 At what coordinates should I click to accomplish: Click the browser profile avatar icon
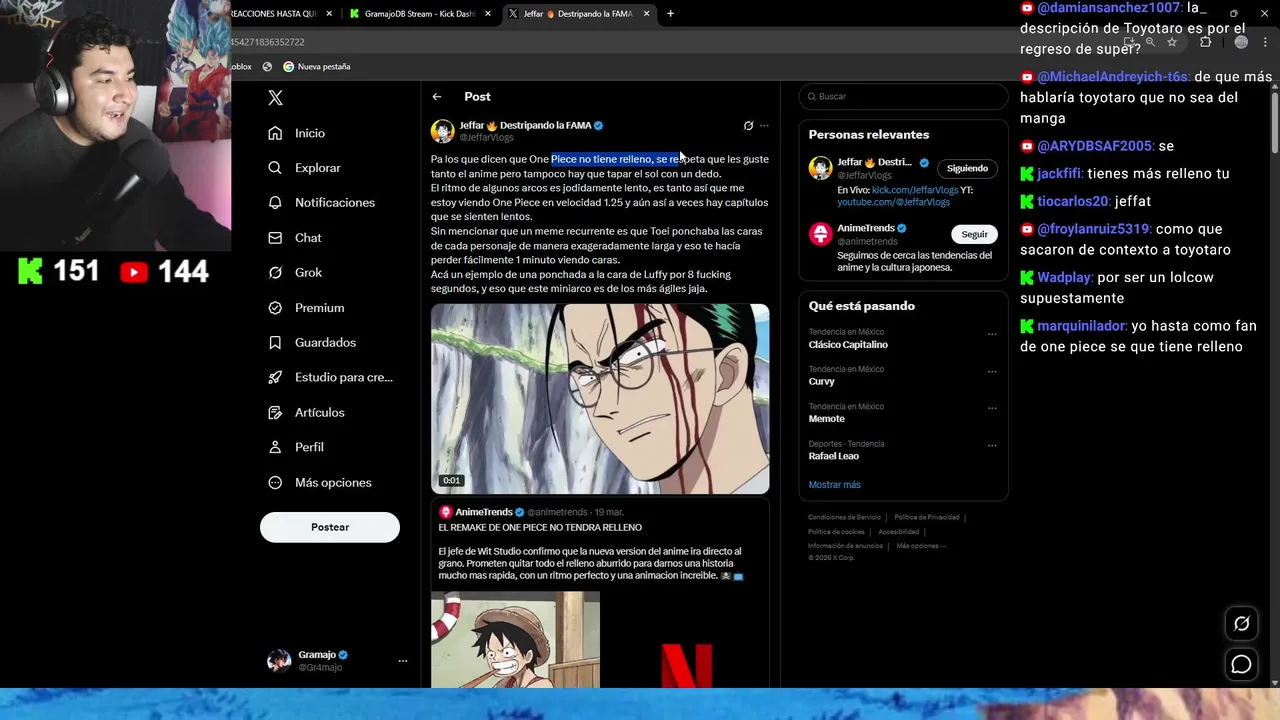1241,42
